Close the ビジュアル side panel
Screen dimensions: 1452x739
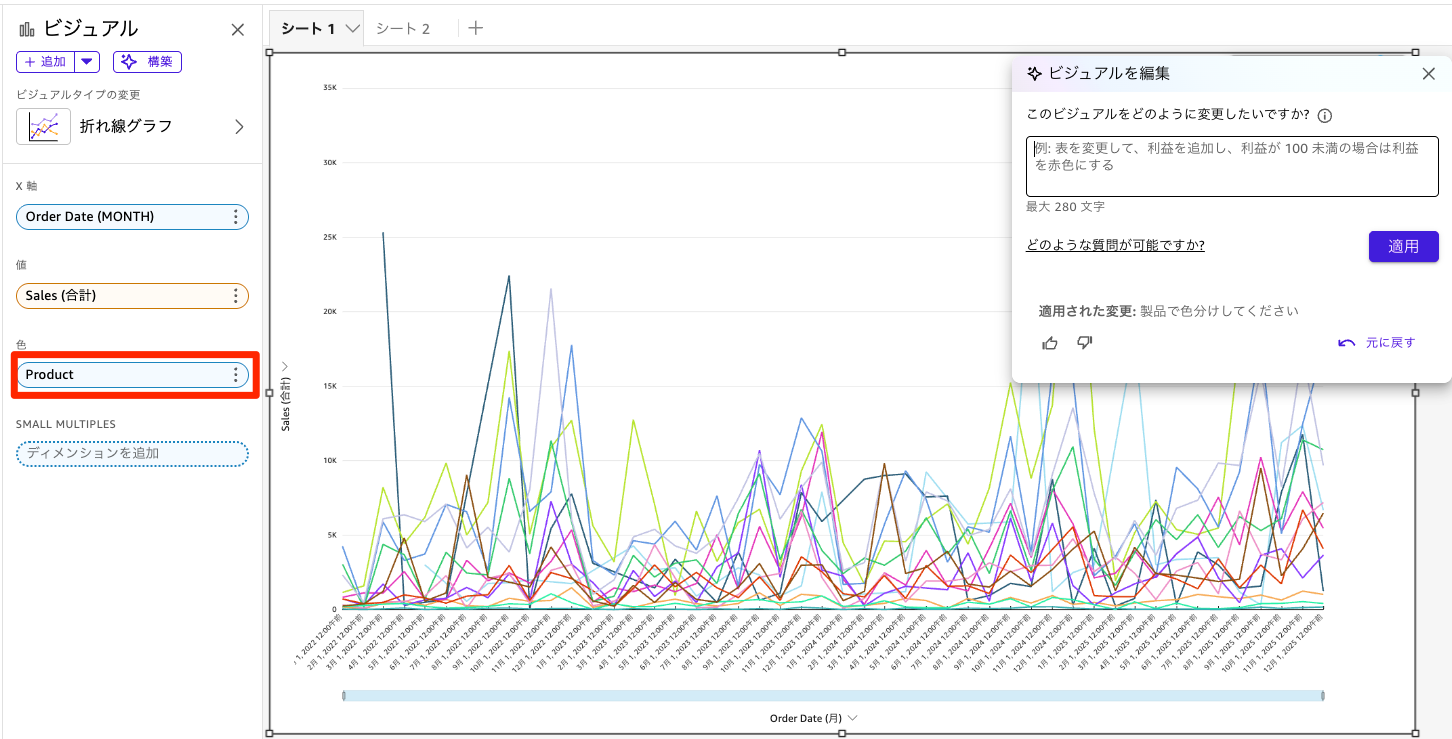238,30
